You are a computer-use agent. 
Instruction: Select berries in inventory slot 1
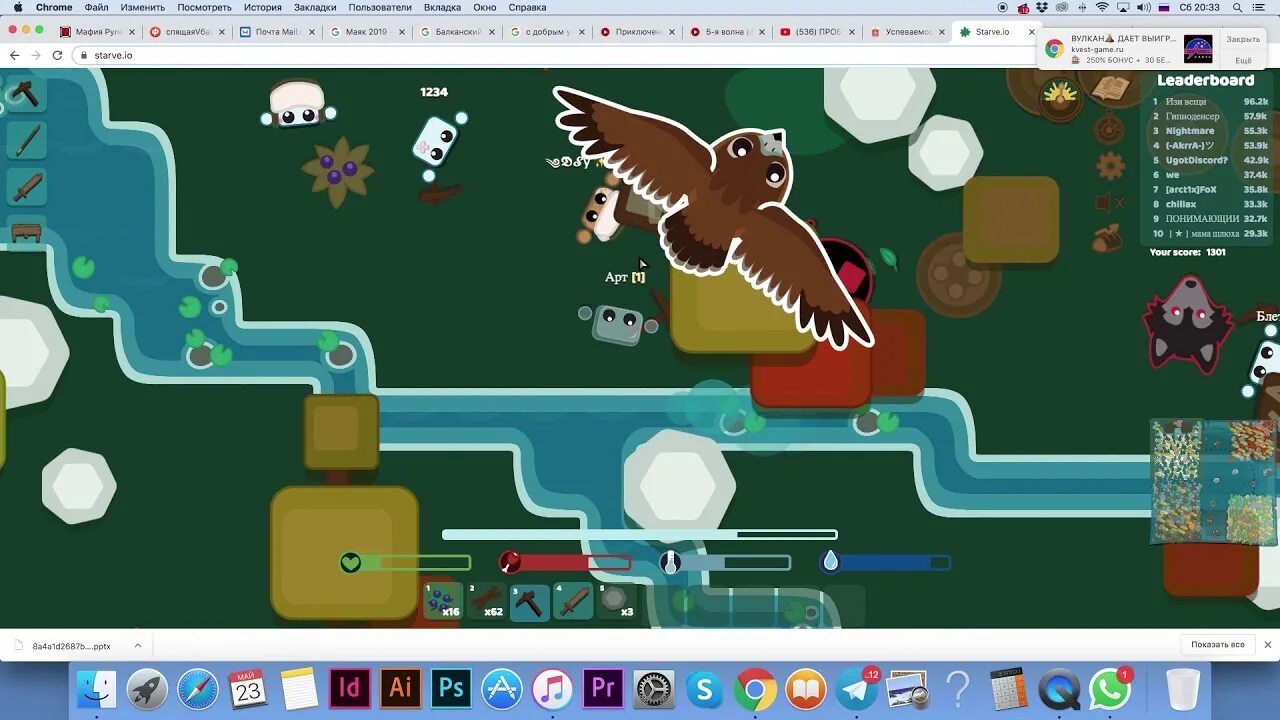click(x=443, y=601)
